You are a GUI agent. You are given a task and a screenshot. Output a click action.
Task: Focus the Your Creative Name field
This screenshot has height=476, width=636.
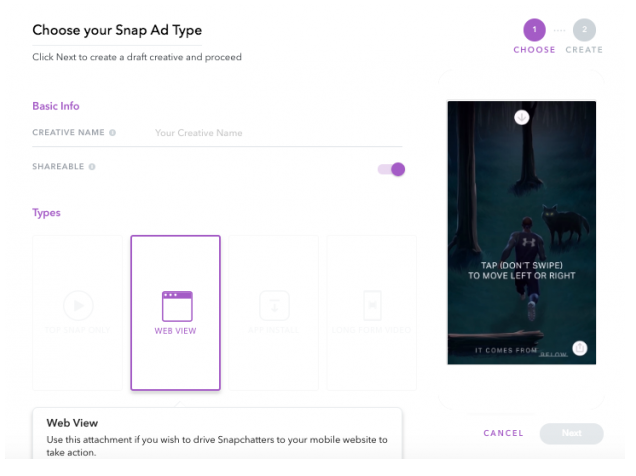pos(278,133)
